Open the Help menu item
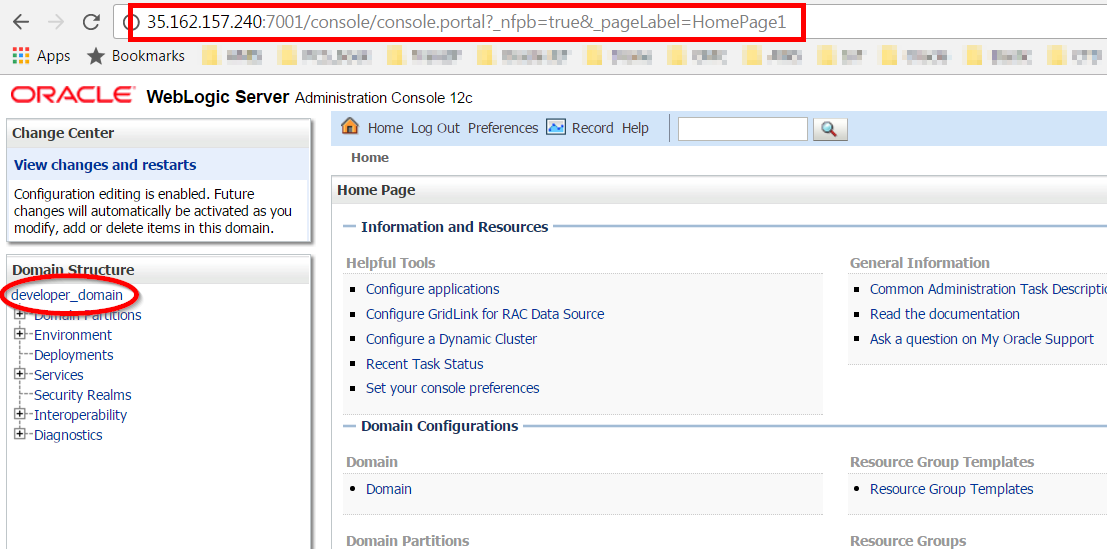 (x=635, y=128)
